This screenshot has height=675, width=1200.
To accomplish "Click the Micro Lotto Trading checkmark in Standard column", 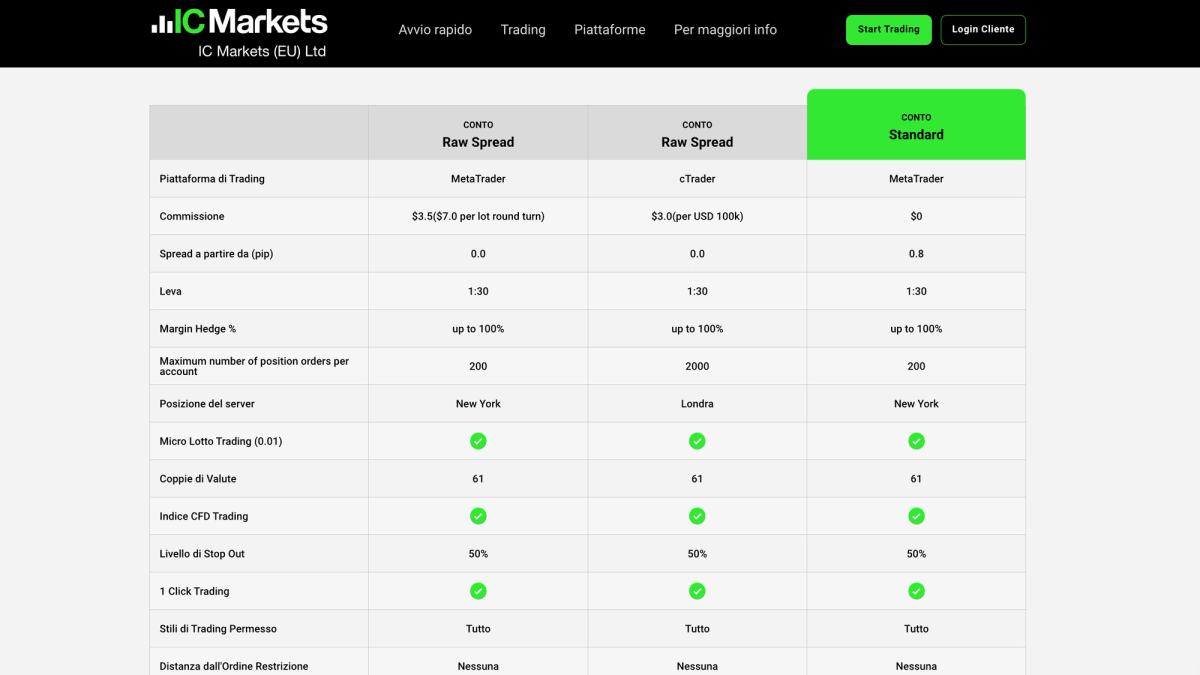I will (x=916, y=441).
